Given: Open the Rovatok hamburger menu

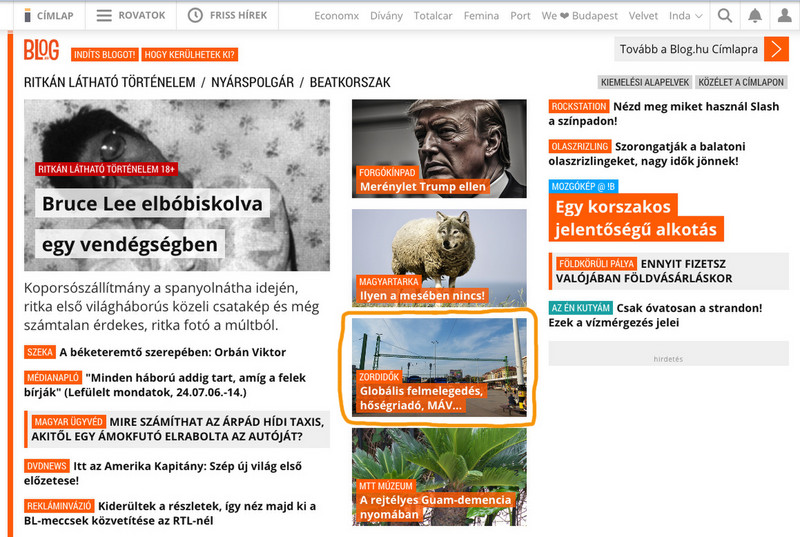Looking at the screenshot, I should click(x=131, y=15).
